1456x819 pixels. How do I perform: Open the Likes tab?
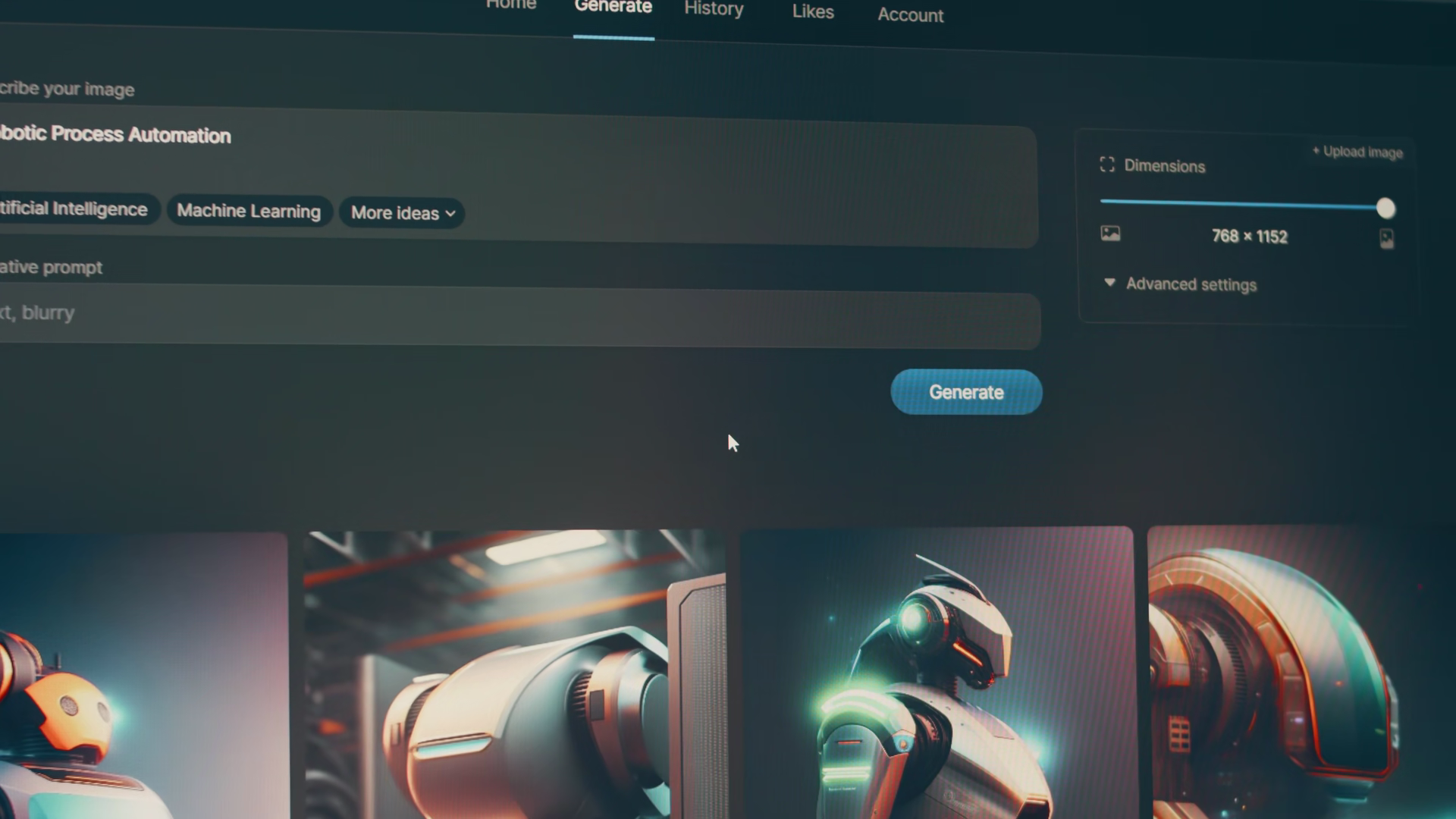pos(813,11)
